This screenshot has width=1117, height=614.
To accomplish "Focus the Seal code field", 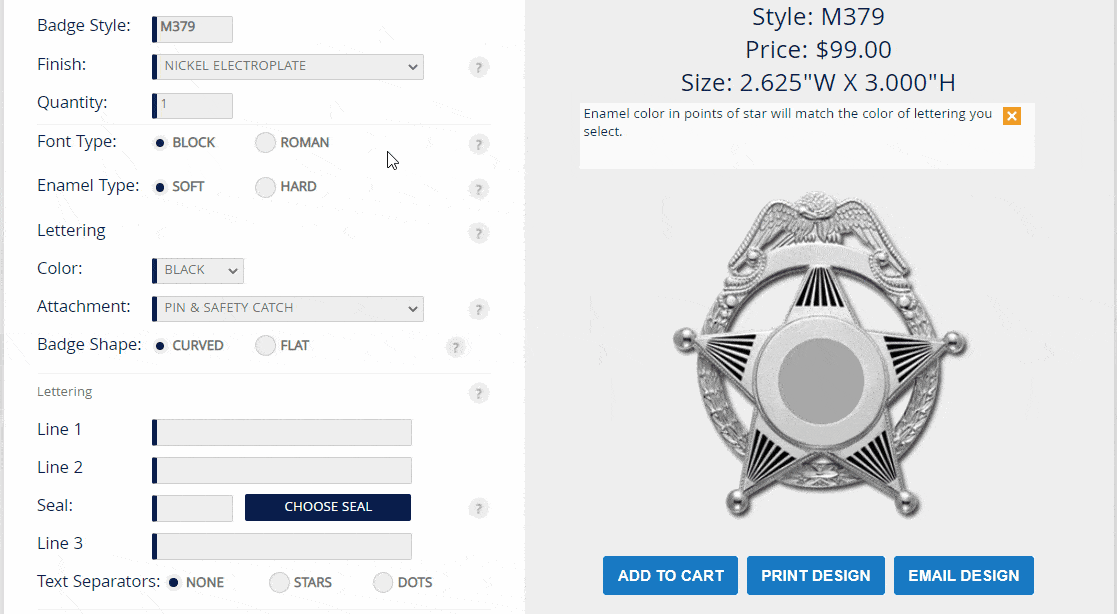I will (x=192, y=508).
